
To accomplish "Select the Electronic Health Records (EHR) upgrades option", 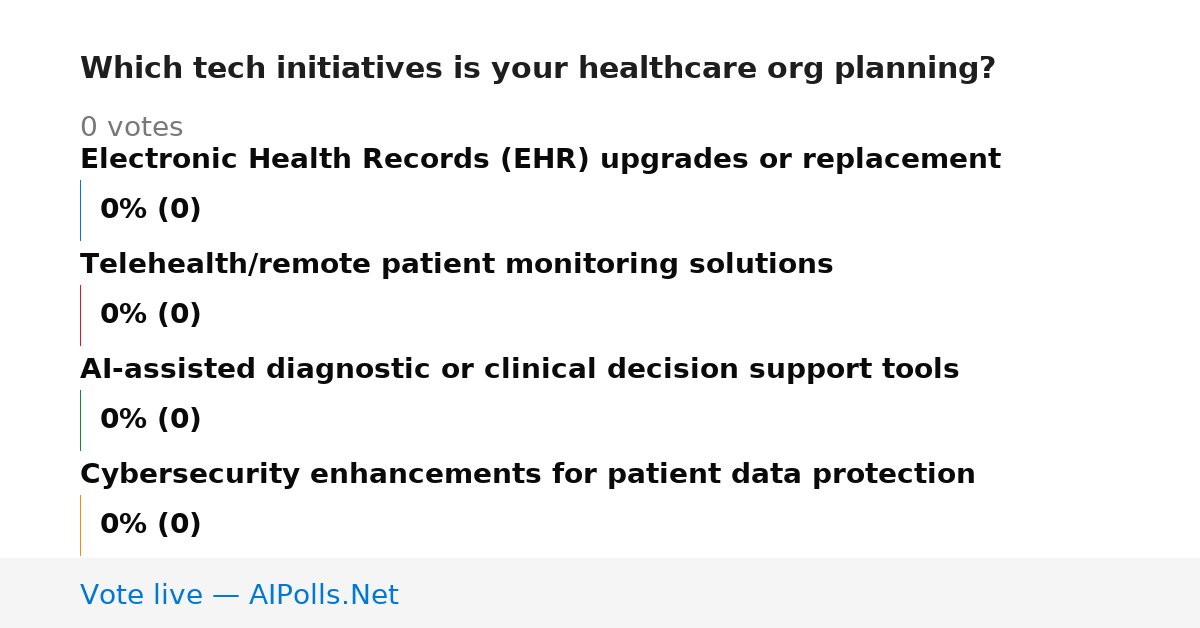I will click(540, 160).
